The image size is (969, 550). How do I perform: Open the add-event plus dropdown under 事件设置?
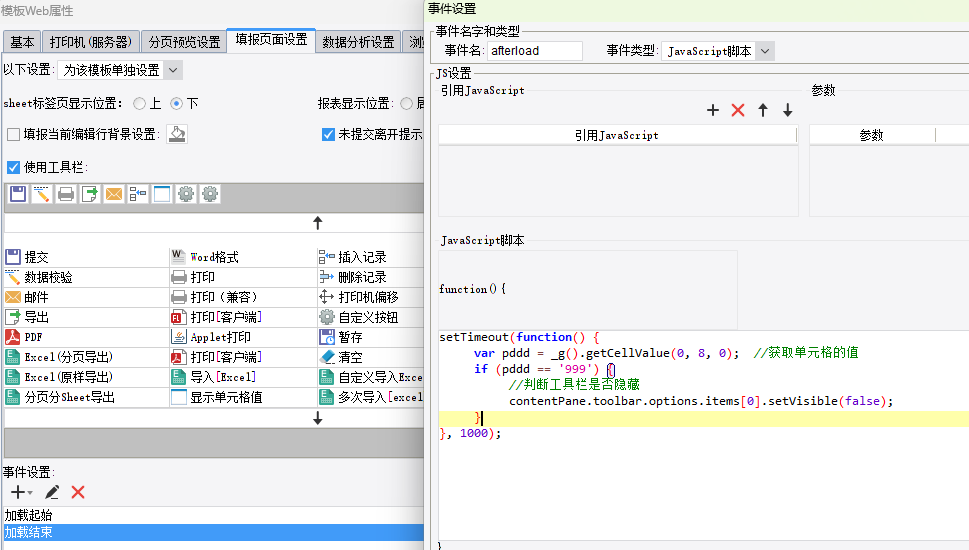[22, 492]
